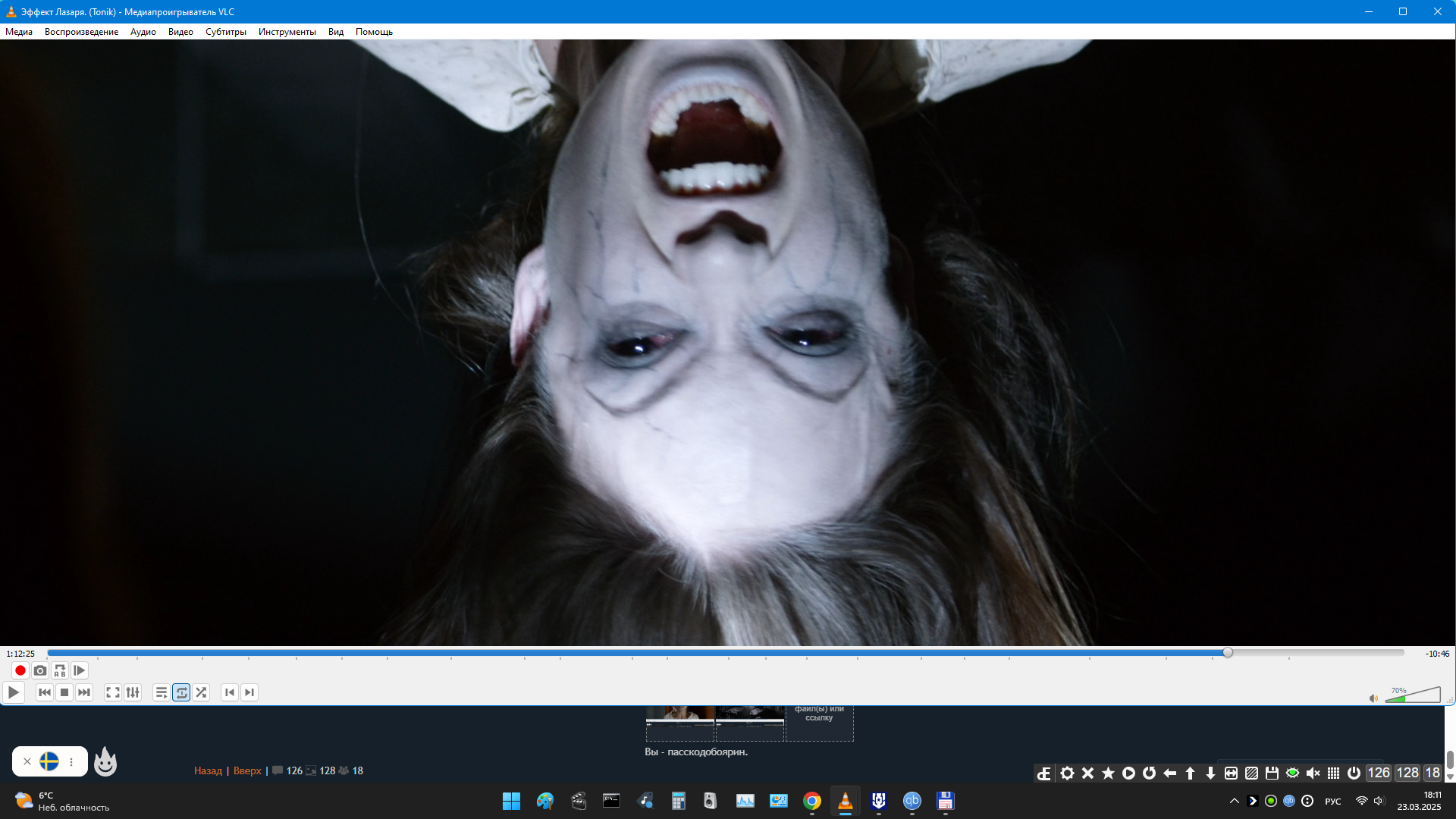Viewport: 1456px width, 819px height.
Task: Click the 18 counter button in bottom toolbar
Action: pos(1432,773)
